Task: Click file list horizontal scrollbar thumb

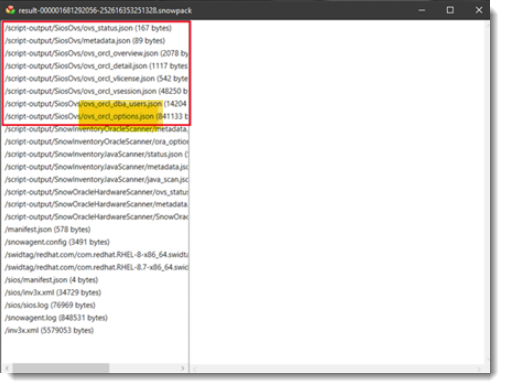Action: [61, 368]
